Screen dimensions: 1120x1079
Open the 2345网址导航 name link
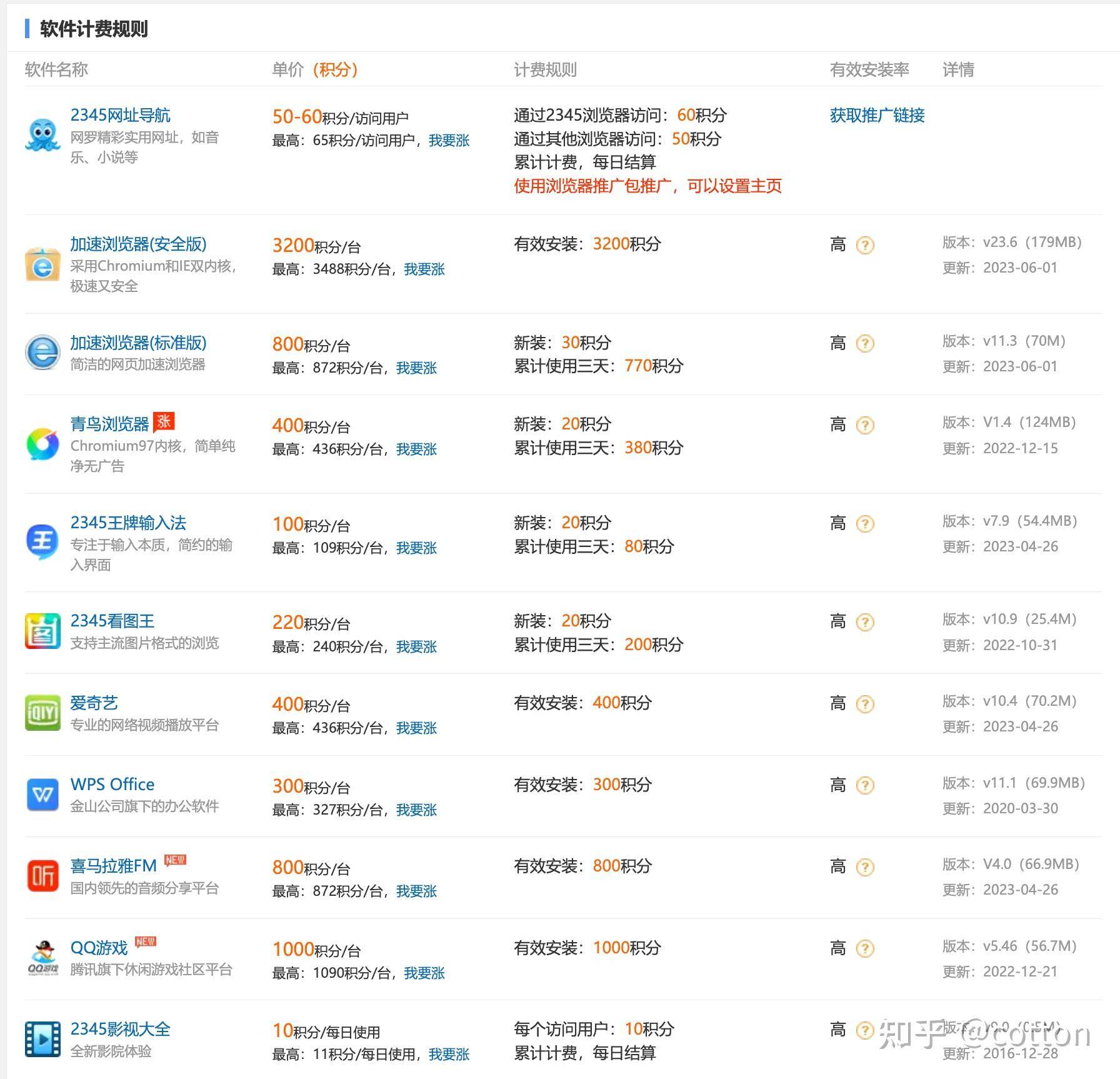point(120,115)
